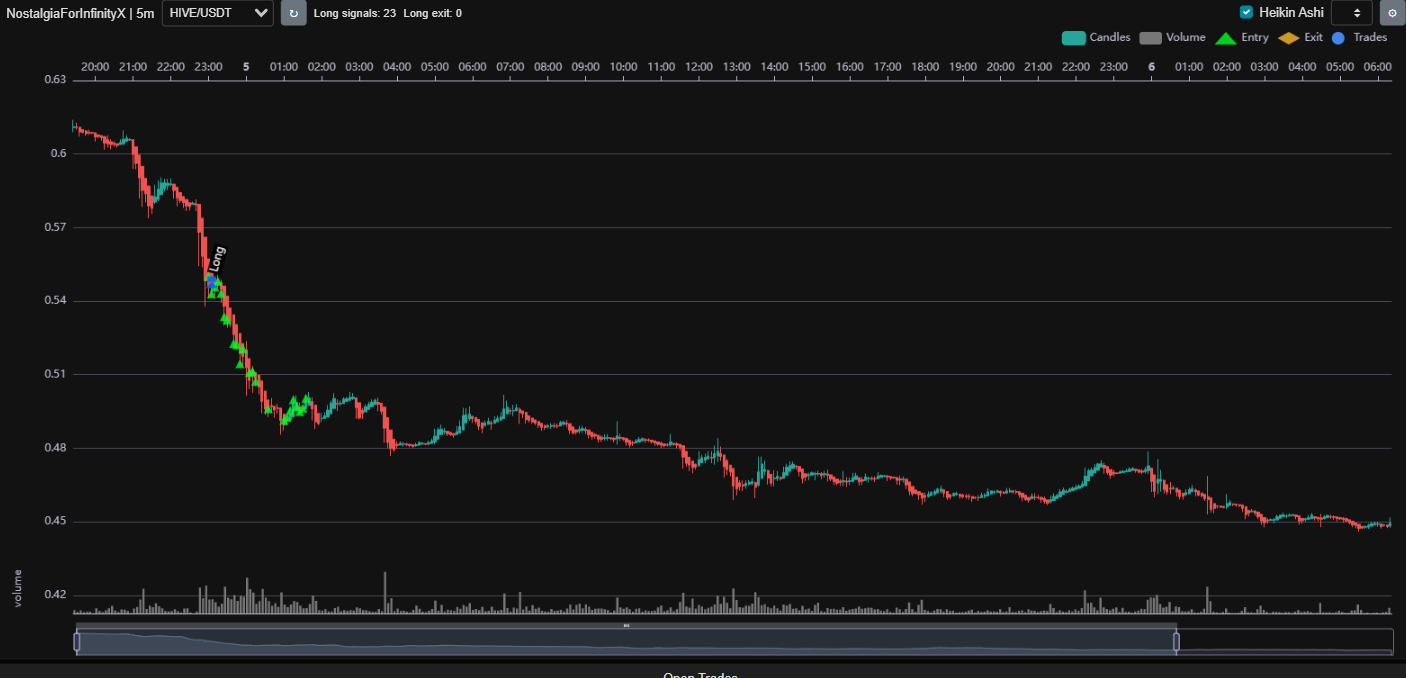Click the 'volume' axis label

17,588
